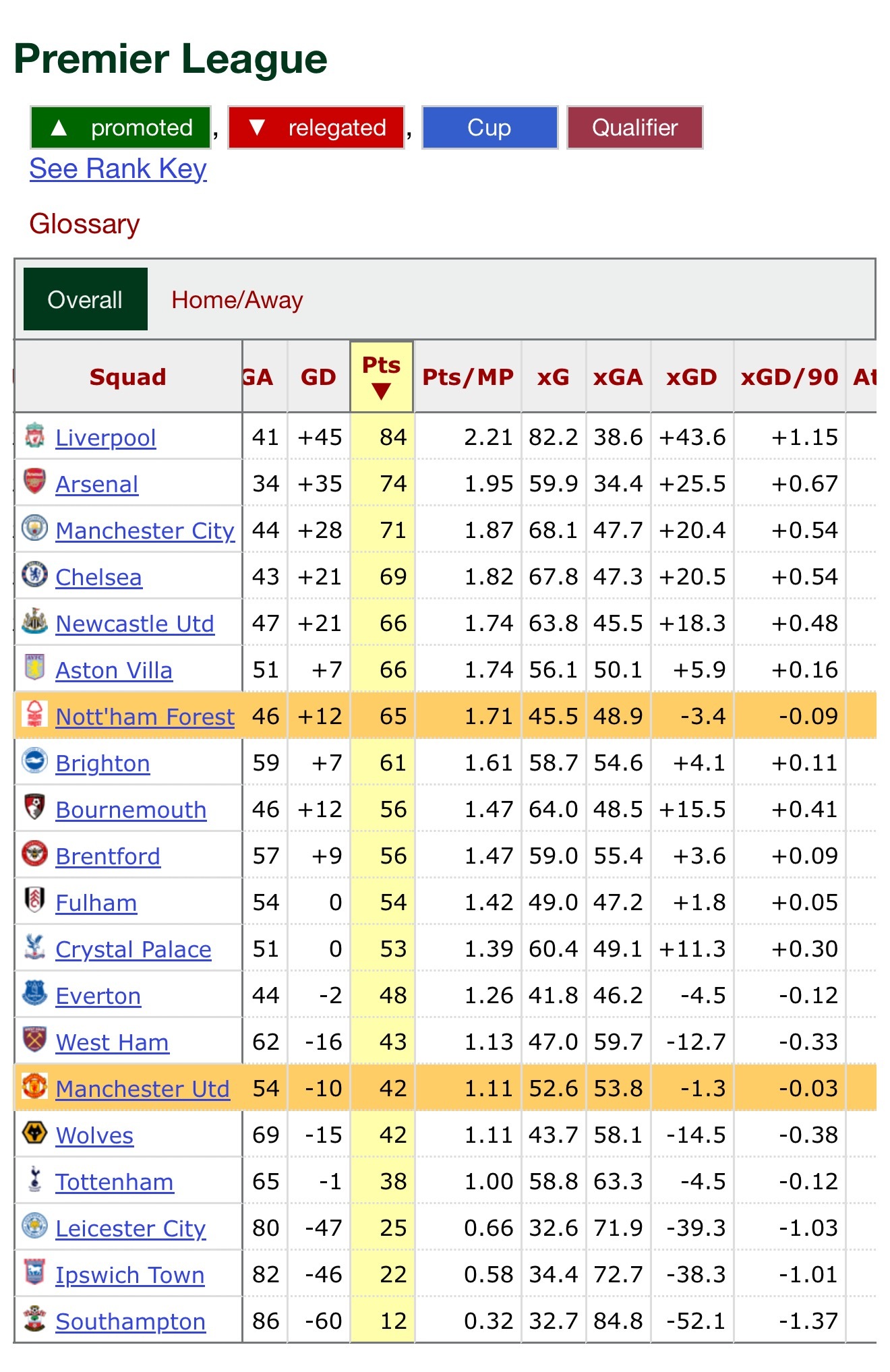Select the Overall tab
Viewport: 890px width, 1372px height.
pos(86,299)
